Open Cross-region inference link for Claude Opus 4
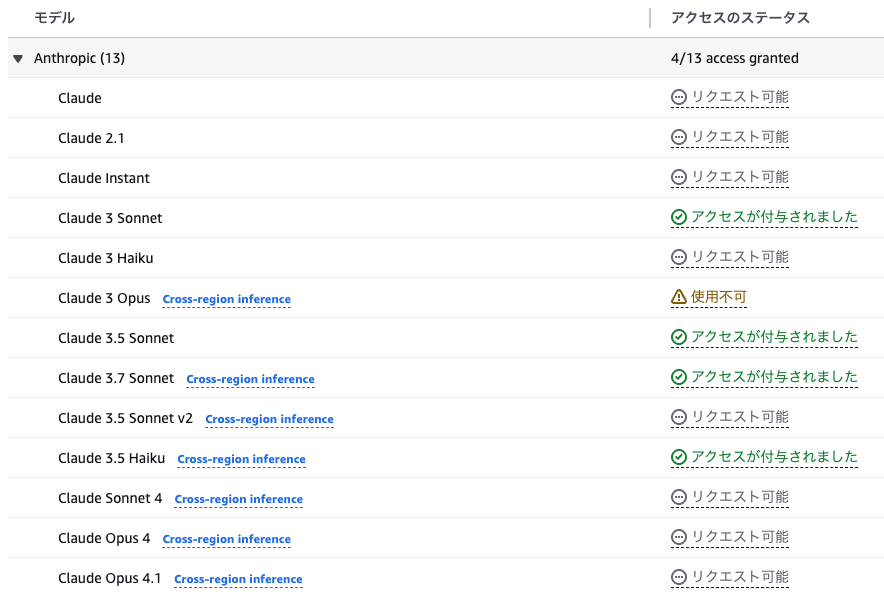The width and height of the screenshot is (884, 598). coord(227,539)
